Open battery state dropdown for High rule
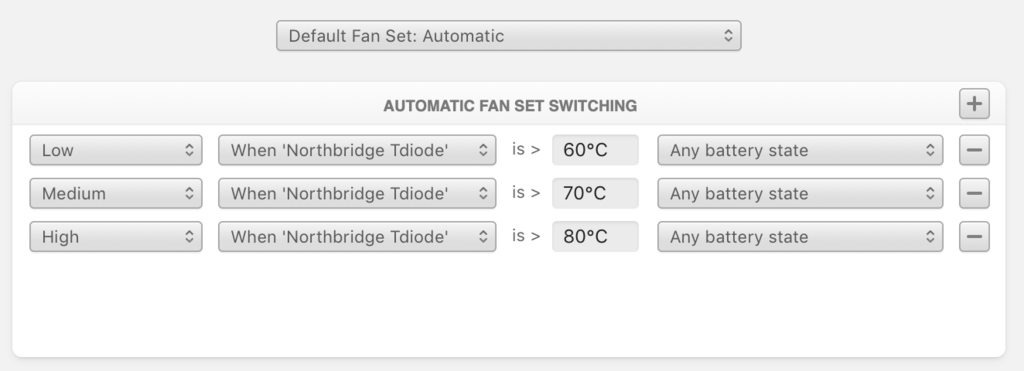 pyautogui.click(x=800, y=236)
